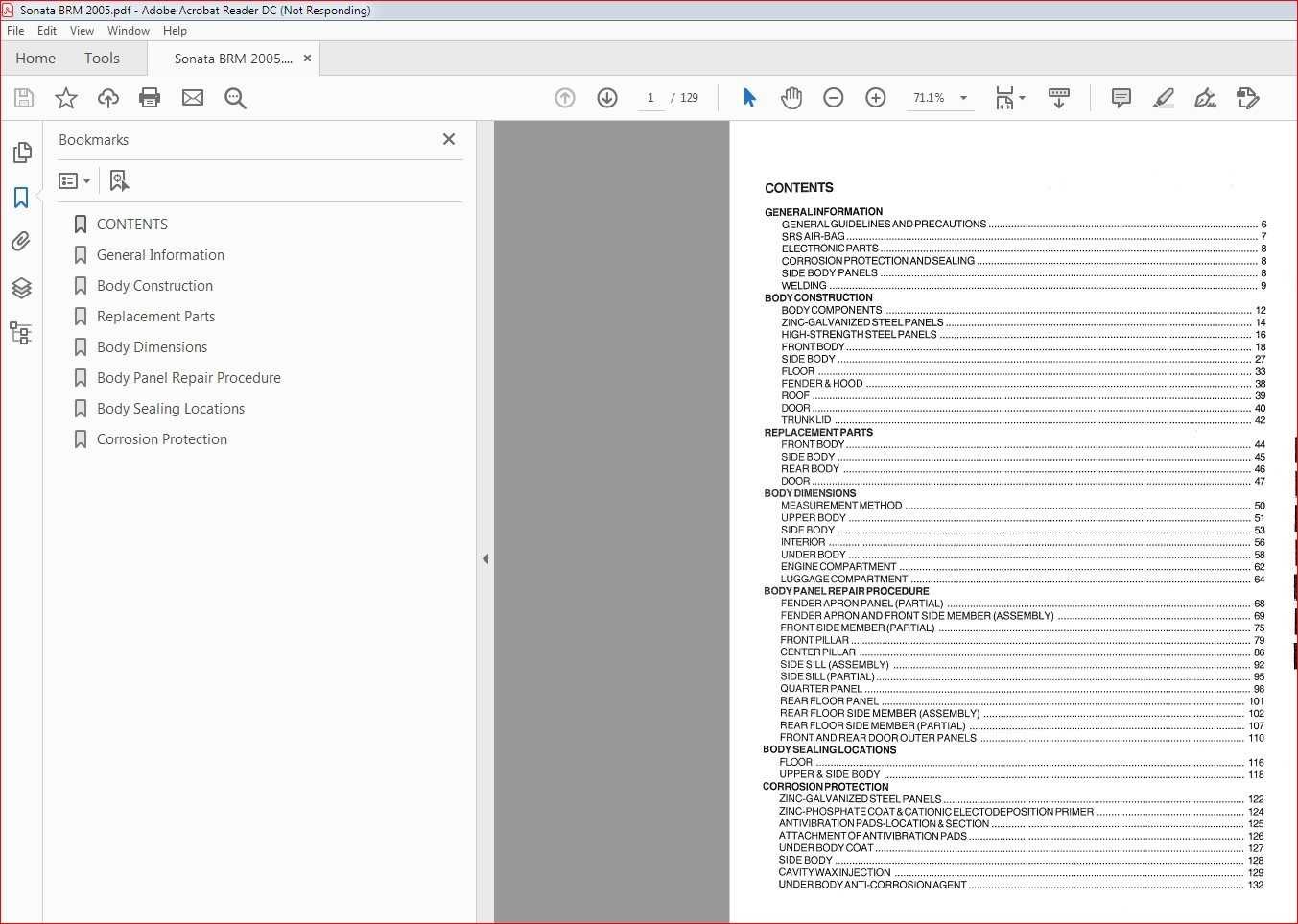The width and height of the screenshot is (1298, 924).
Task: Click the Save file icon
Action: pos(24,98)
